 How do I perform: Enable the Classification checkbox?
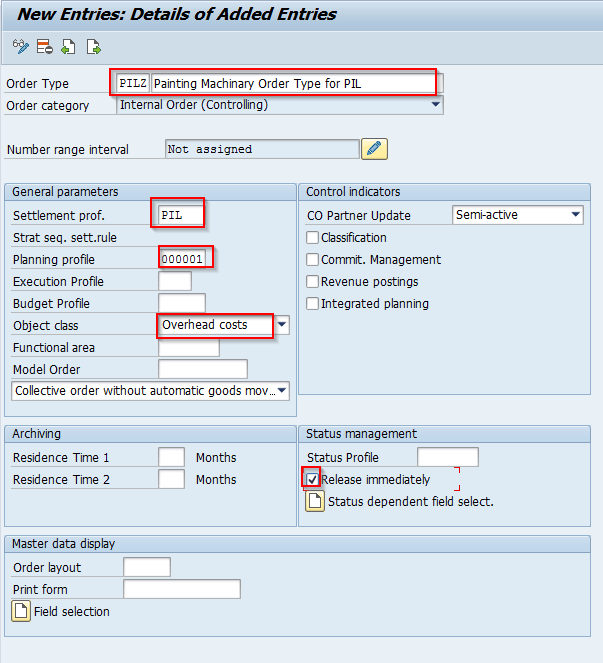pos(312,238)
